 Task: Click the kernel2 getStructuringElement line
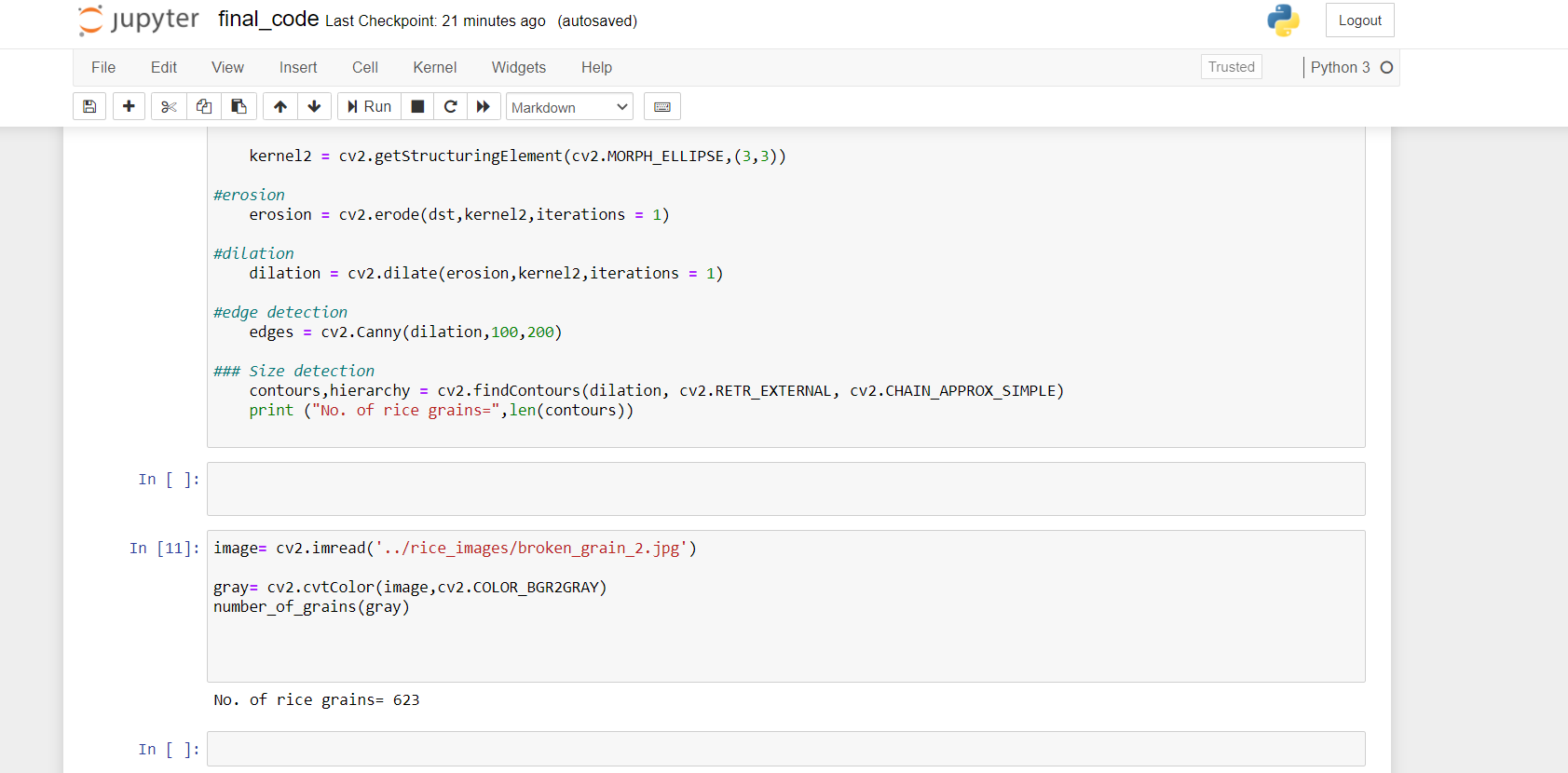tap(517, 156)
